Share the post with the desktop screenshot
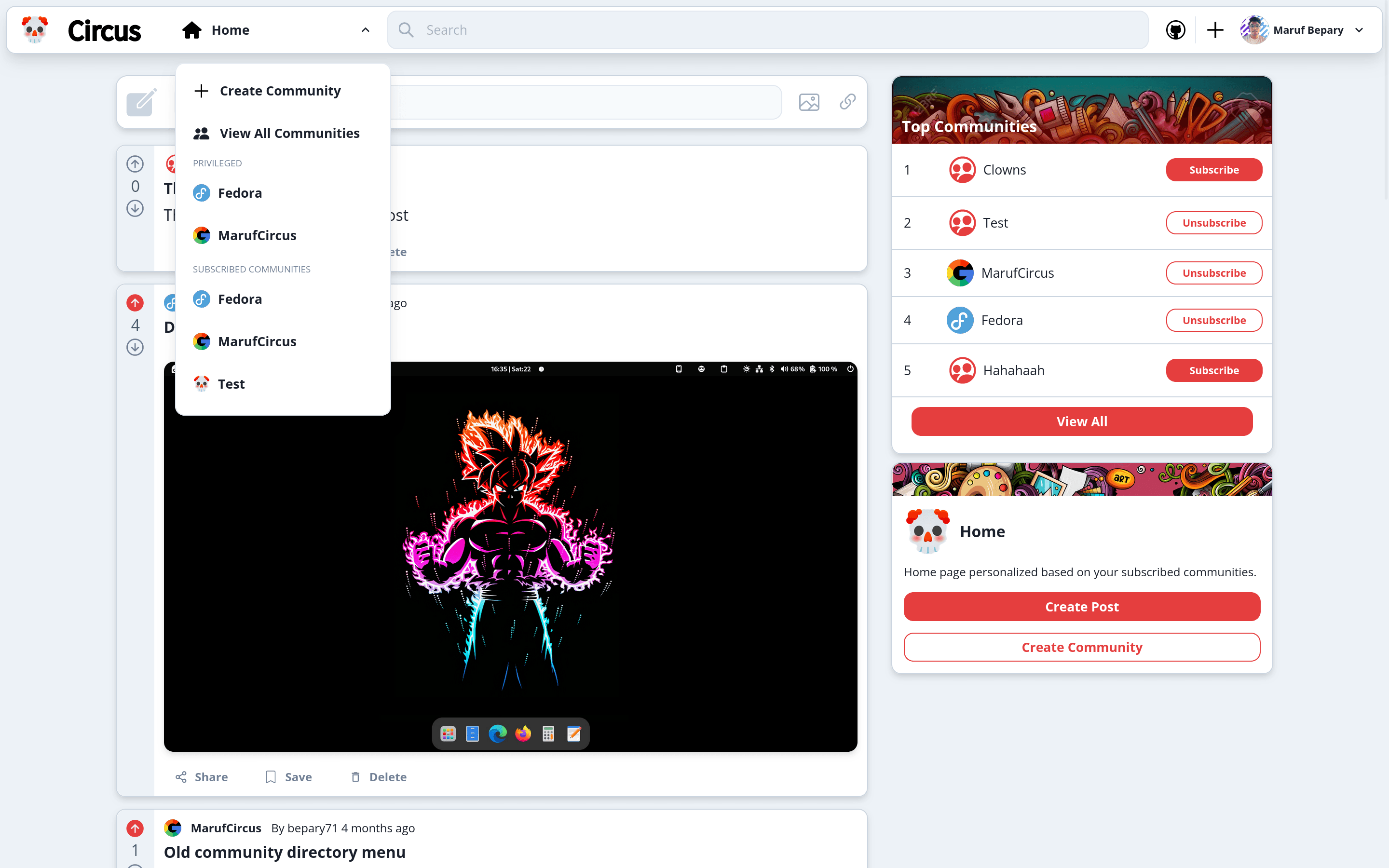1389x868 pixels. click(202, 777)
